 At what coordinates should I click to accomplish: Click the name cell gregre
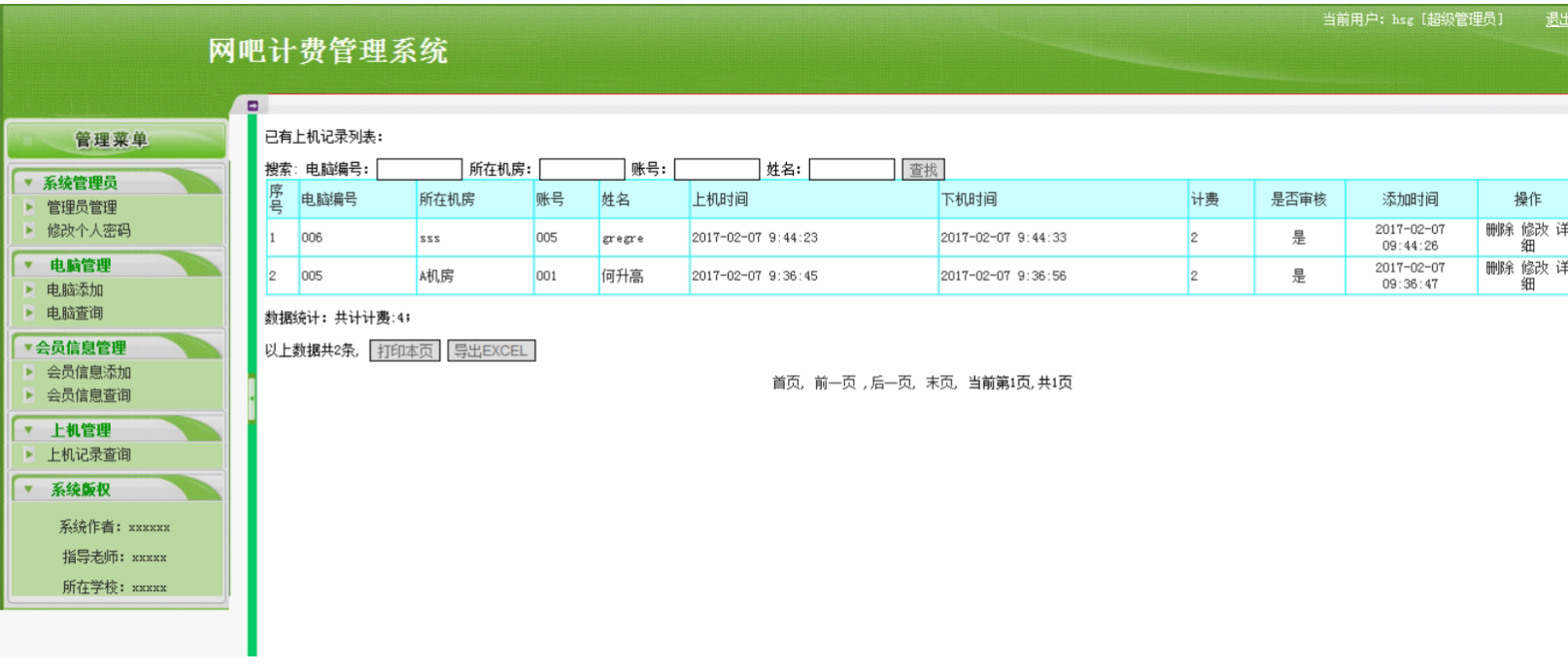644,238
